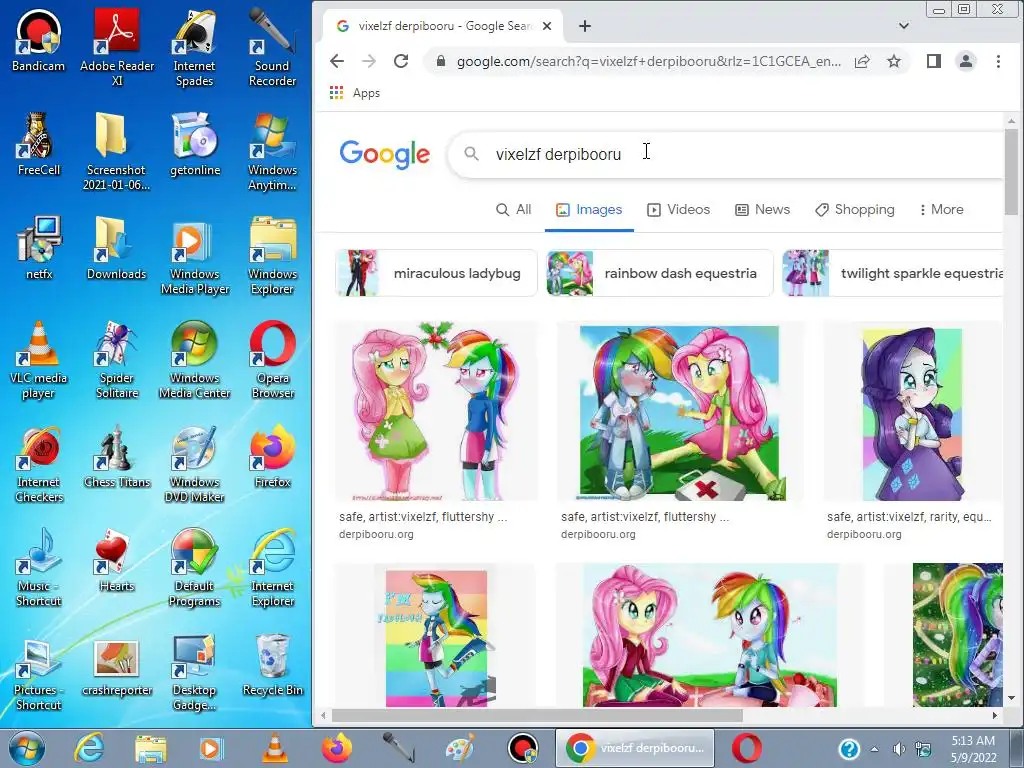1024x768 pixels.
Task: Select the Firefox desktop icon
Action: click(272, 456)
